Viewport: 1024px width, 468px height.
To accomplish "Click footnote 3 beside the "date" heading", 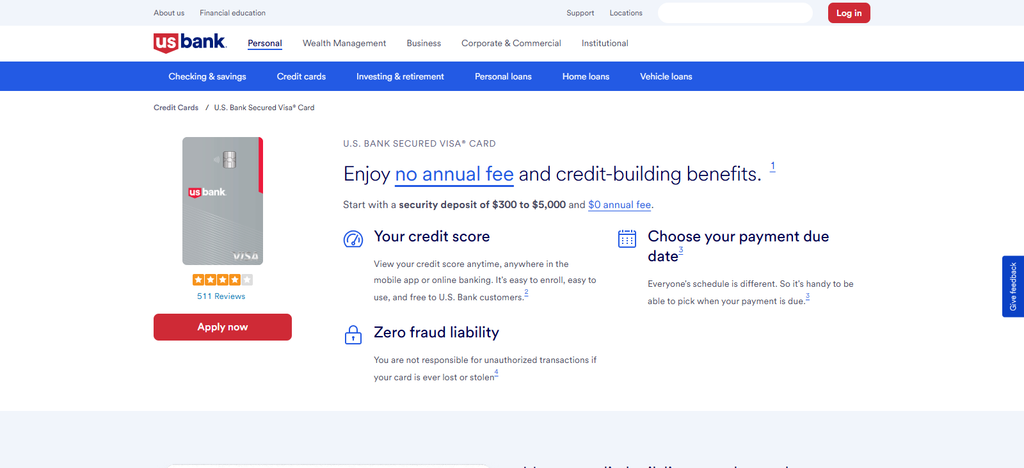I will (x=680, y=251).
